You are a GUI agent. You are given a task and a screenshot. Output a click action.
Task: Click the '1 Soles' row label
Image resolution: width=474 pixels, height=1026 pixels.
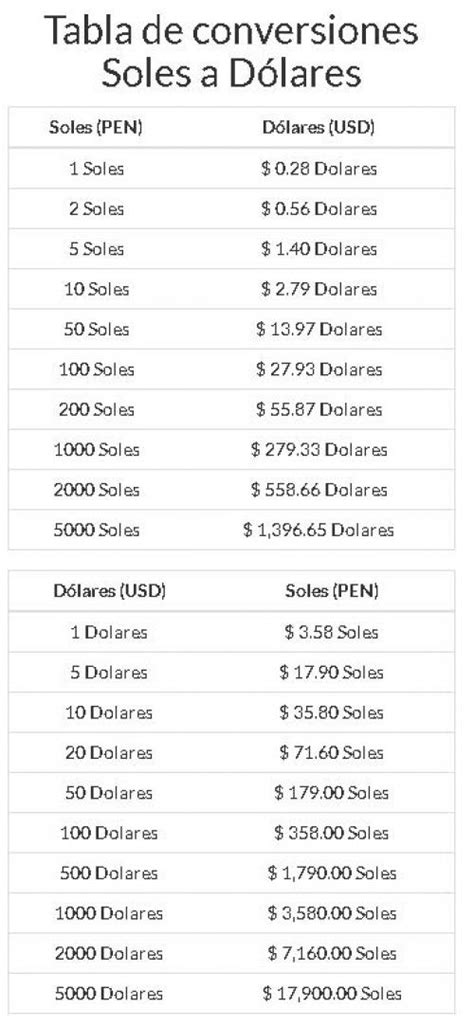pyautogui.click(x=96, y=168)
